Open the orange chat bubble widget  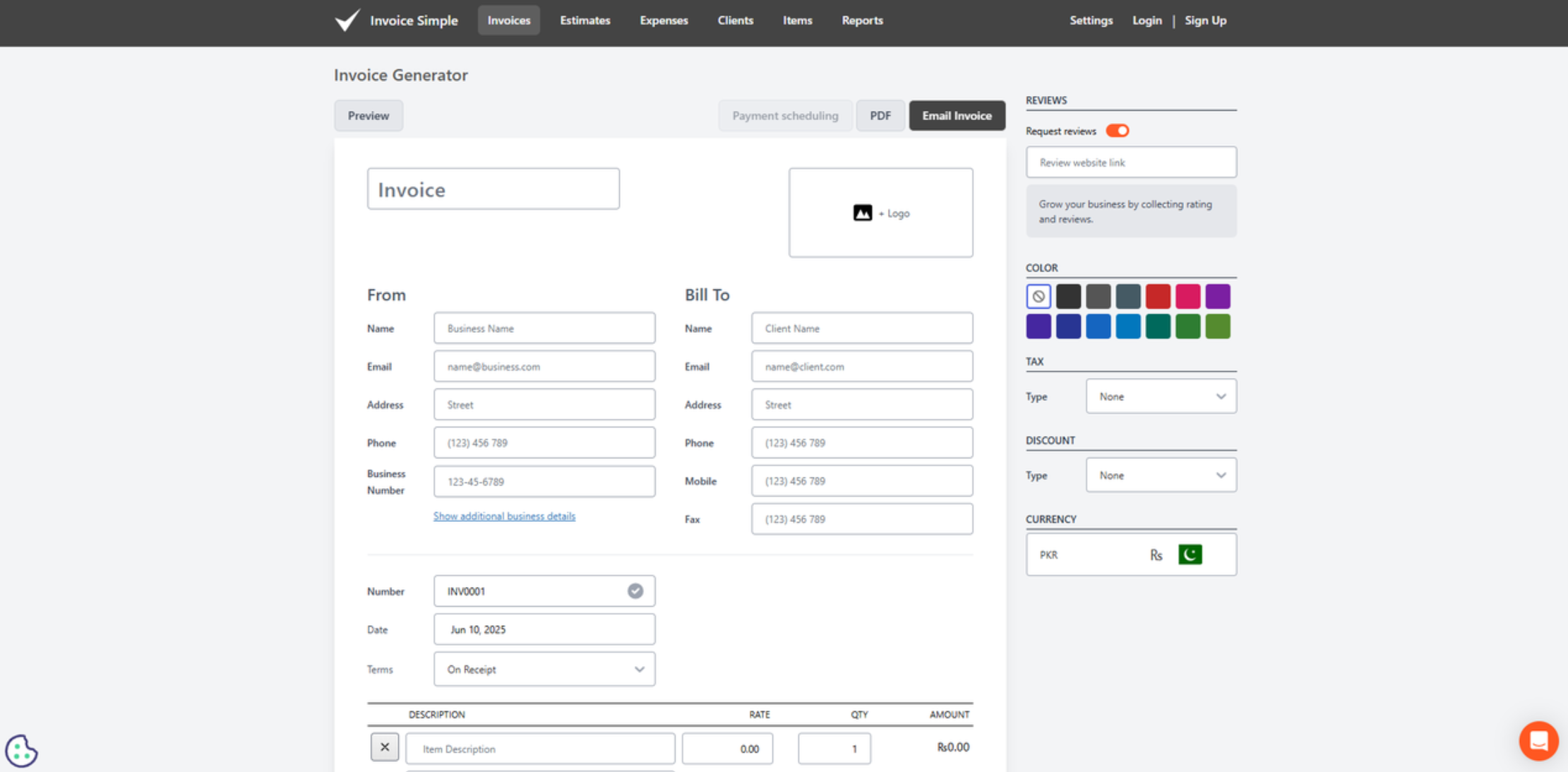(1538, 740)
